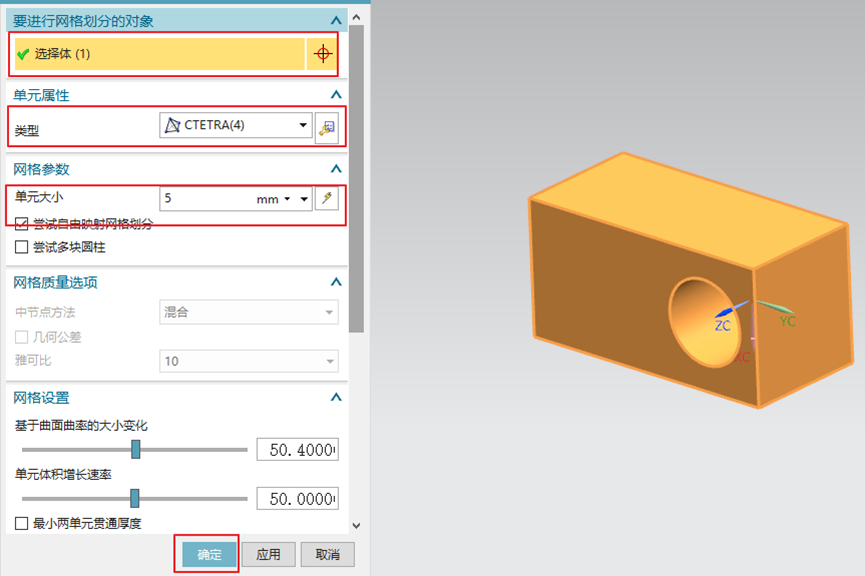Collapse the 网格参数 section

336,169
